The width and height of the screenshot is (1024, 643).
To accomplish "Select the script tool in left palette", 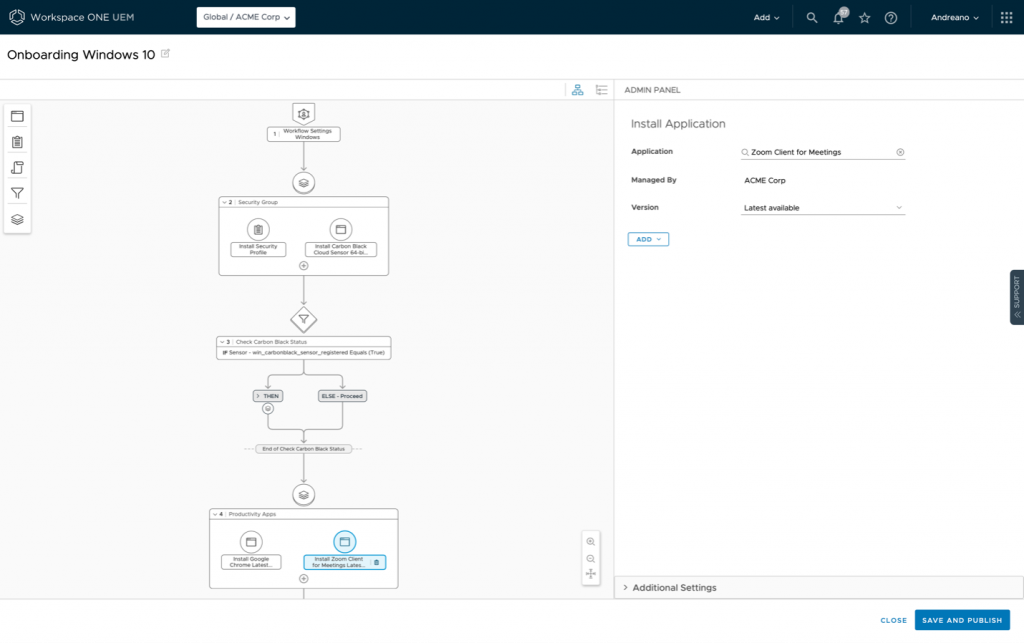I will pos(17,168).
